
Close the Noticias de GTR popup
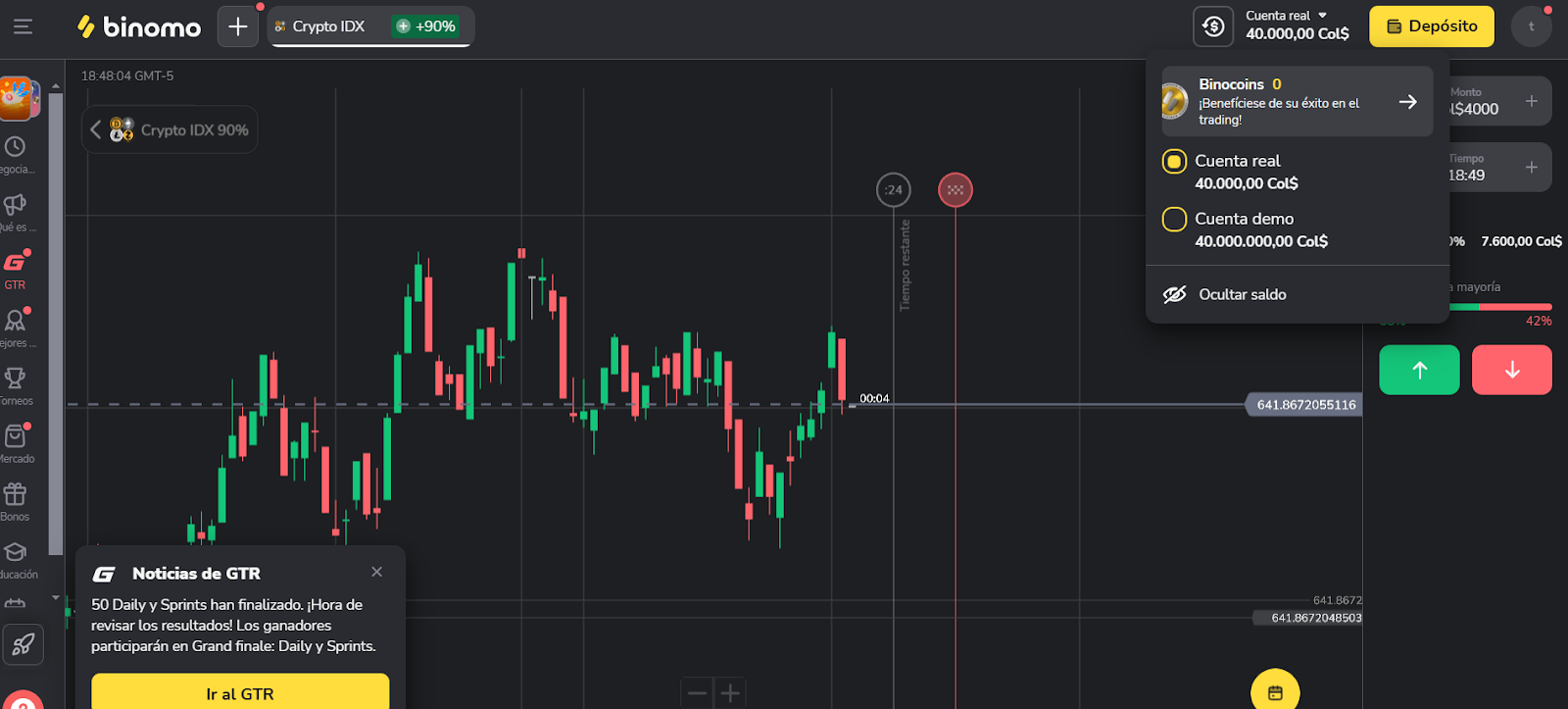click(x=377, y=572)
